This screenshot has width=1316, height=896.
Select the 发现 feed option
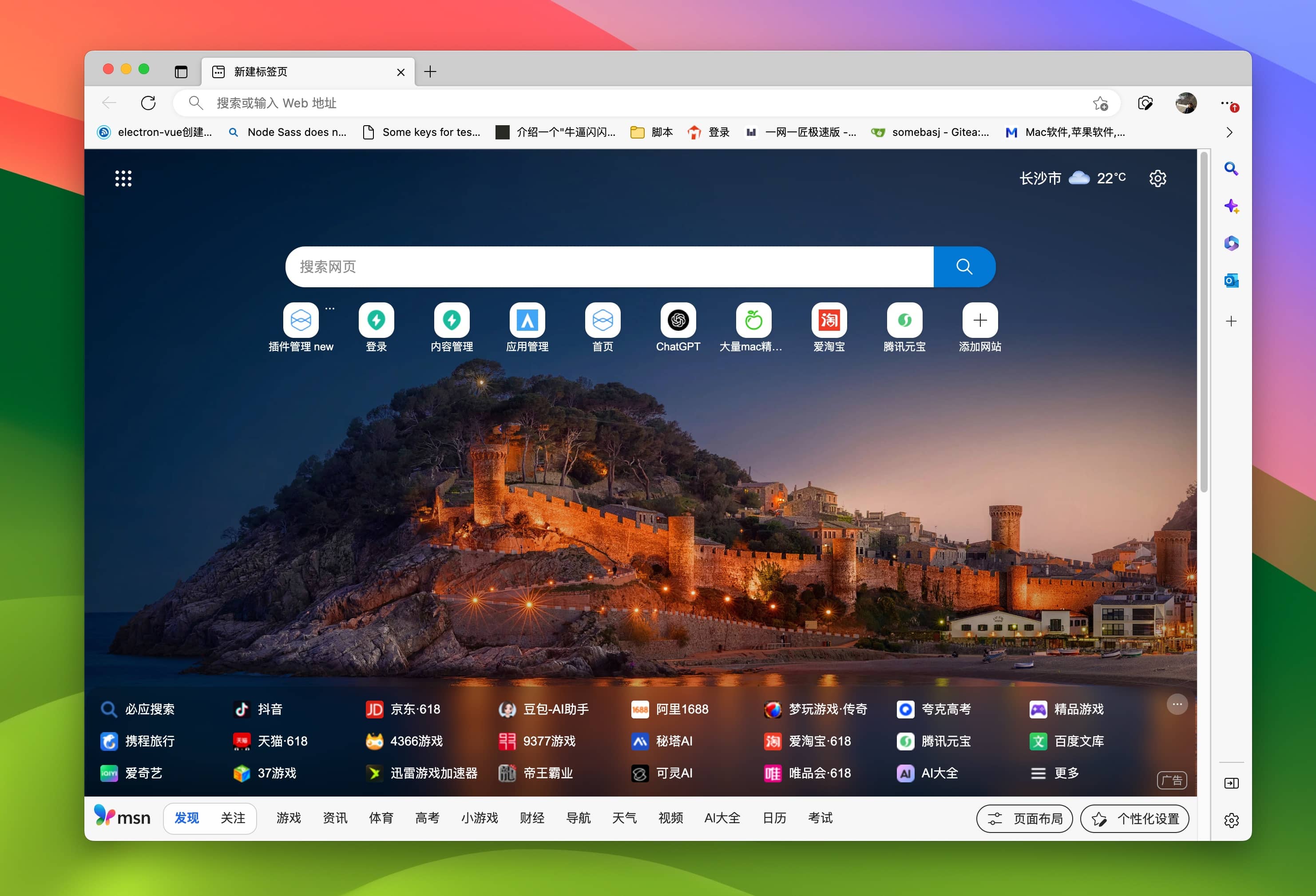tap(187, 818)
